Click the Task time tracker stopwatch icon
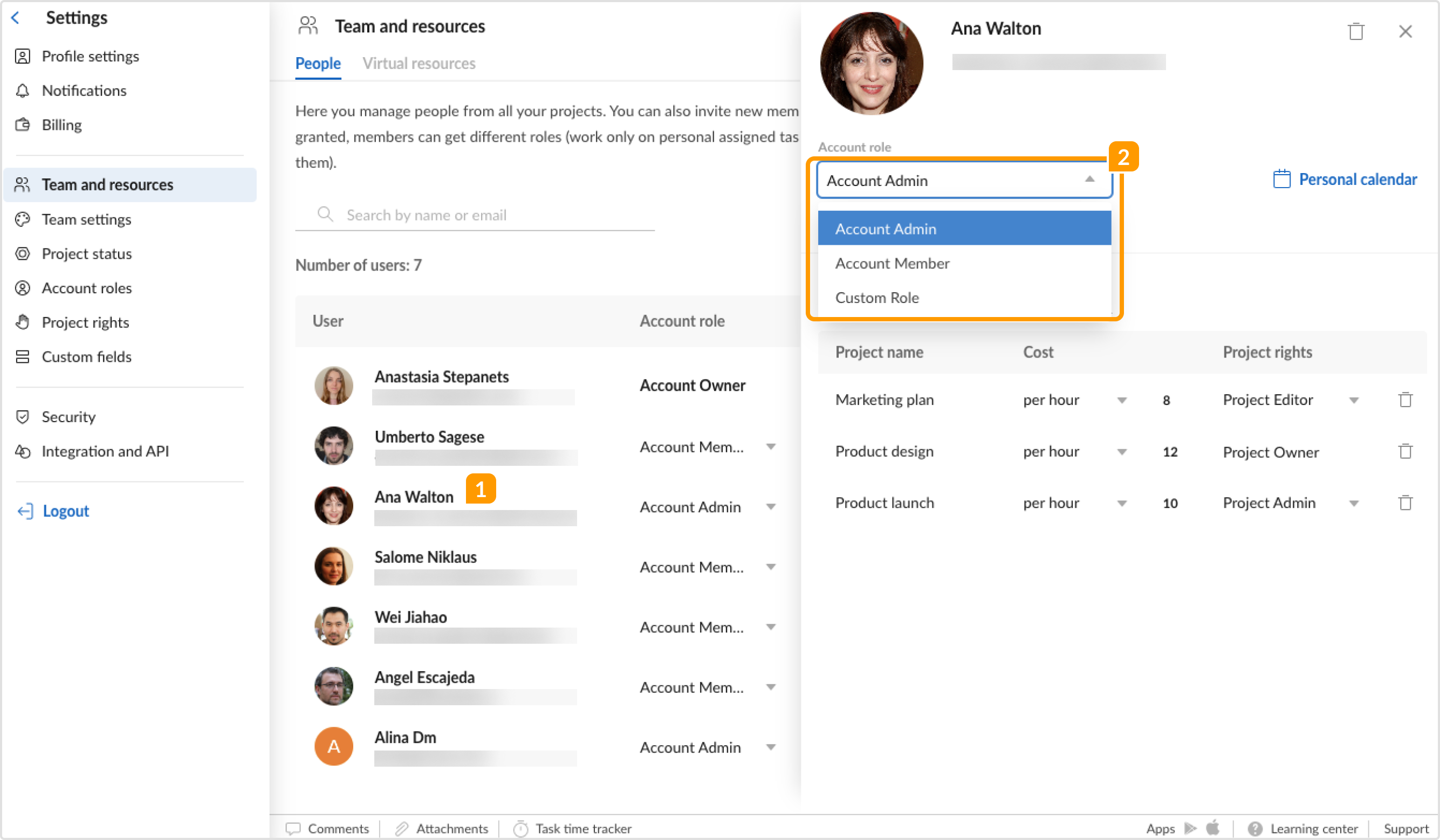The image size is (1440, 840). (x=520, y=829)
